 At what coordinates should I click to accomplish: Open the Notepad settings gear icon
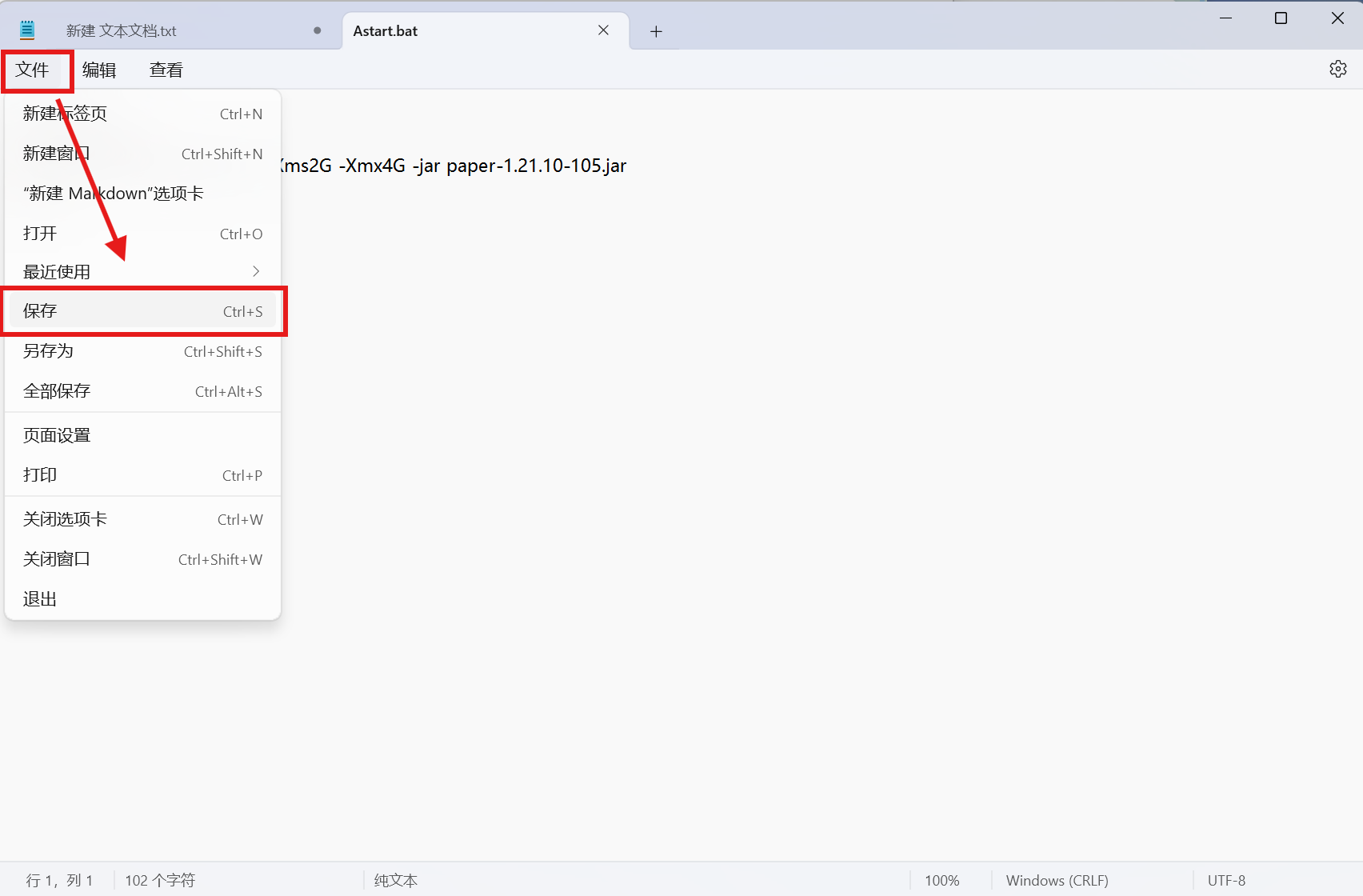tap(1337, 70)
